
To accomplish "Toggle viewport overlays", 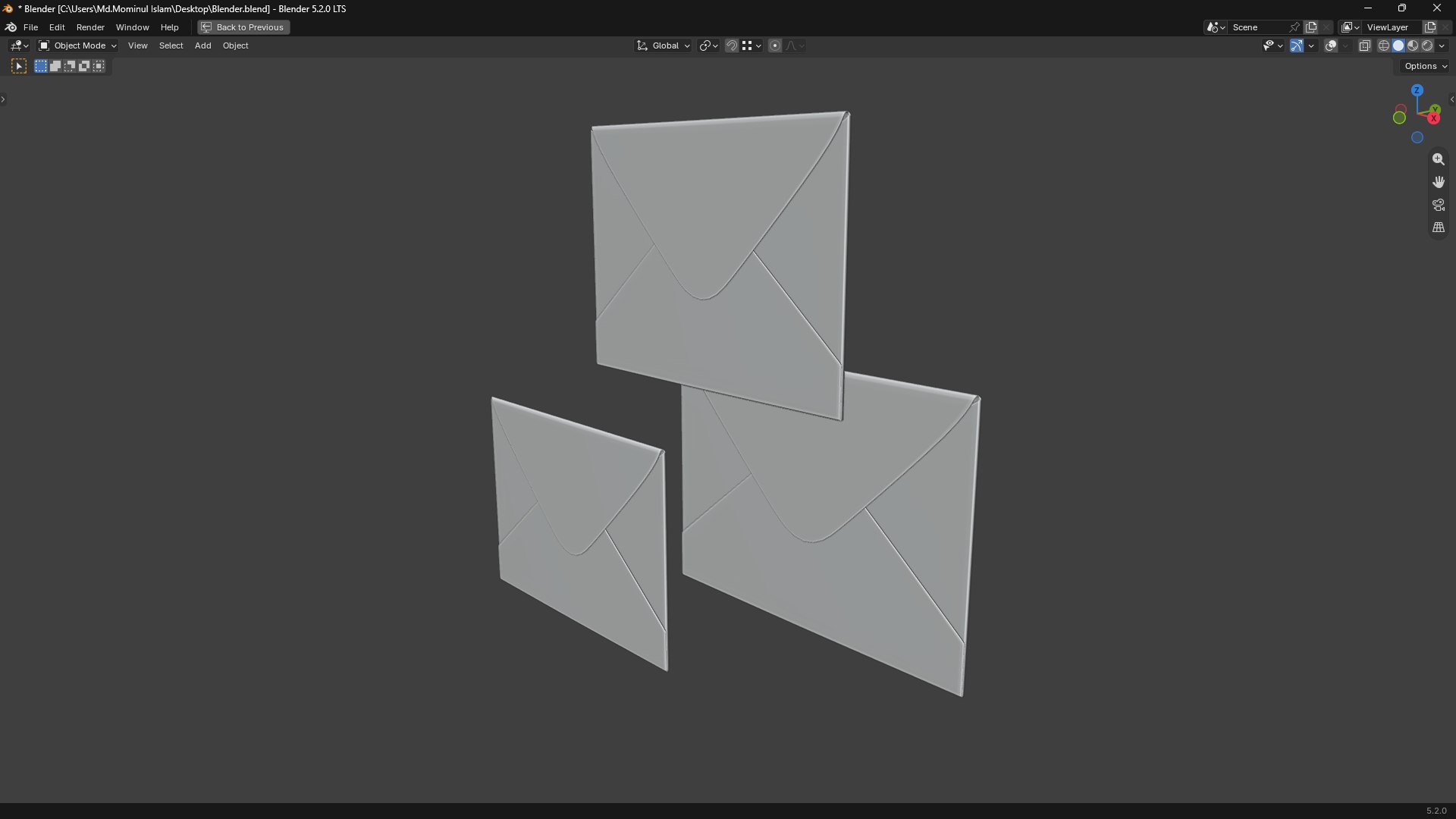I will pos(1331,46).
